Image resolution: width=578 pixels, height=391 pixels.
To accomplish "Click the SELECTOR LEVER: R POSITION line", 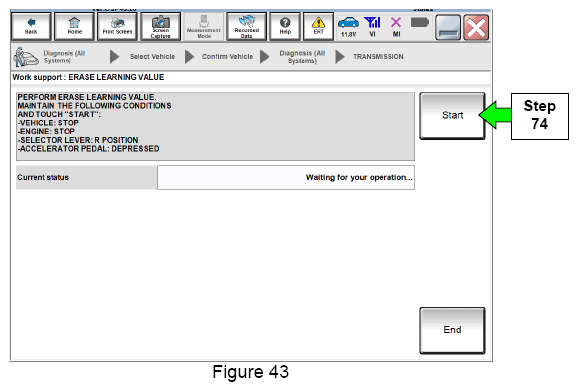I will pyautogui.click(x=78, y=140).
